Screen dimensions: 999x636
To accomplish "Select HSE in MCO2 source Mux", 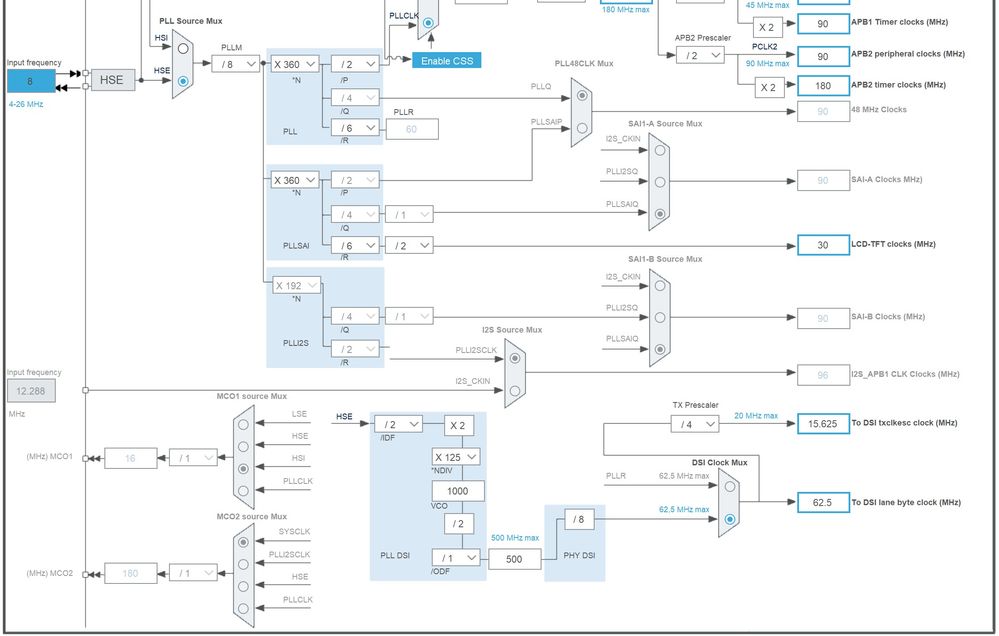I will [243, 586].
